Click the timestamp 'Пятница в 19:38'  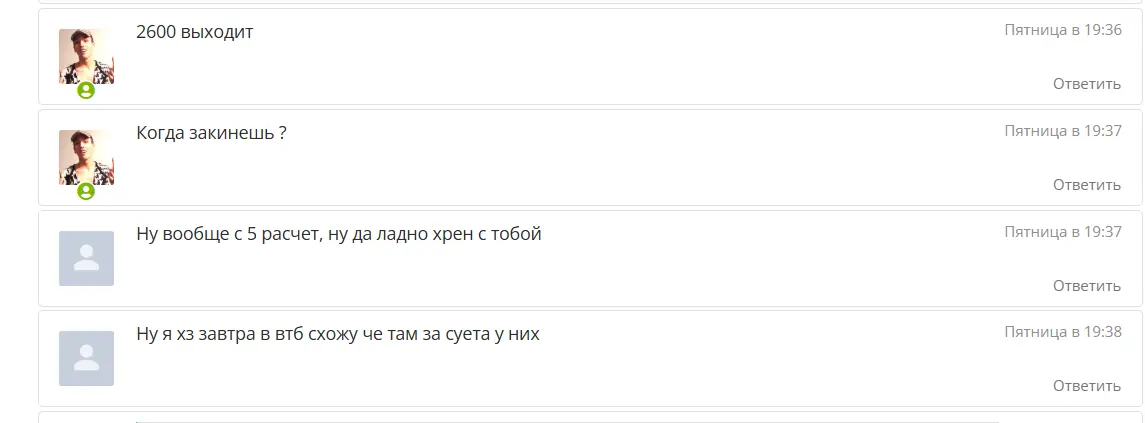[x=1063, y=332]
